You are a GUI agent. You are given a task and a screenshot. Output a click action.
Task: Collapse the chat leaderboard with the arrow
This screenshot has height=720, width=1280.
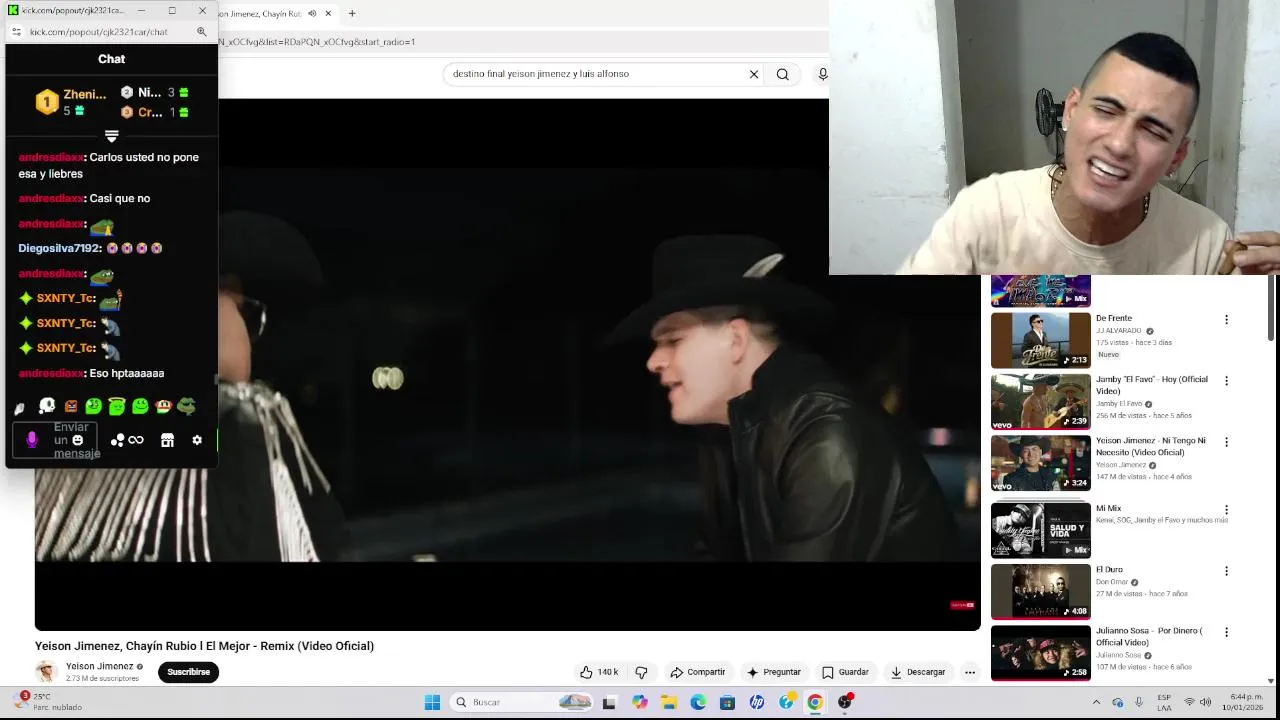pos(112,135)
